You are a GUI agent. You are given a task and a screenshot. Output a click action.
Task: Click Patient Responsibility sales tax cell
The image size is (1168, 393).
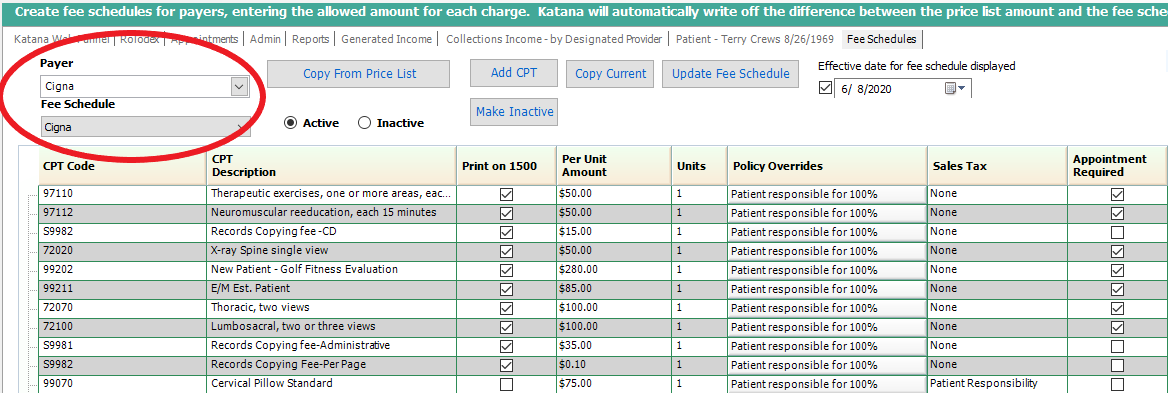[997, 383]
